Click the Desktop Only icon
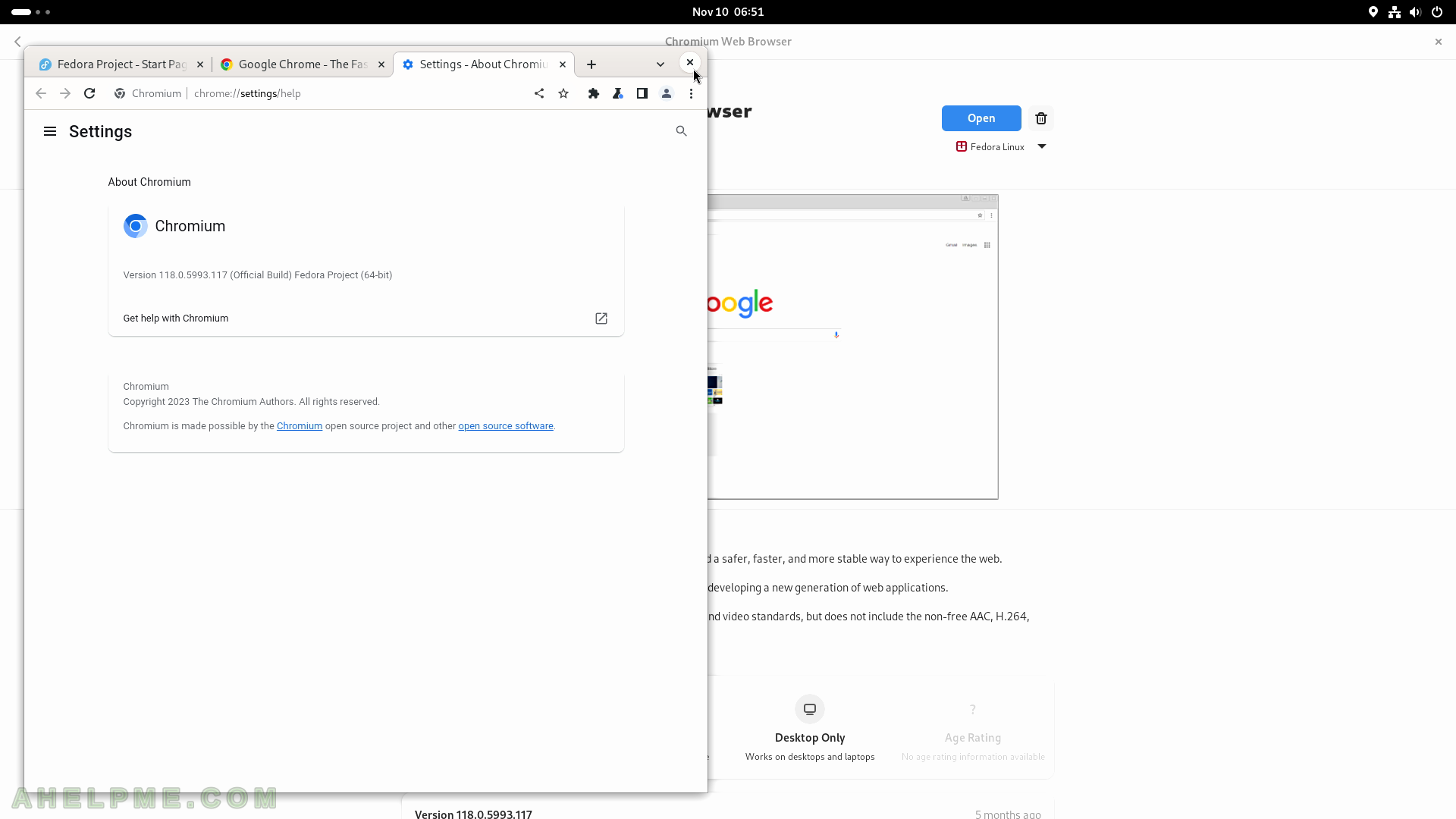 pyautogui.click(x=810, y=709)
